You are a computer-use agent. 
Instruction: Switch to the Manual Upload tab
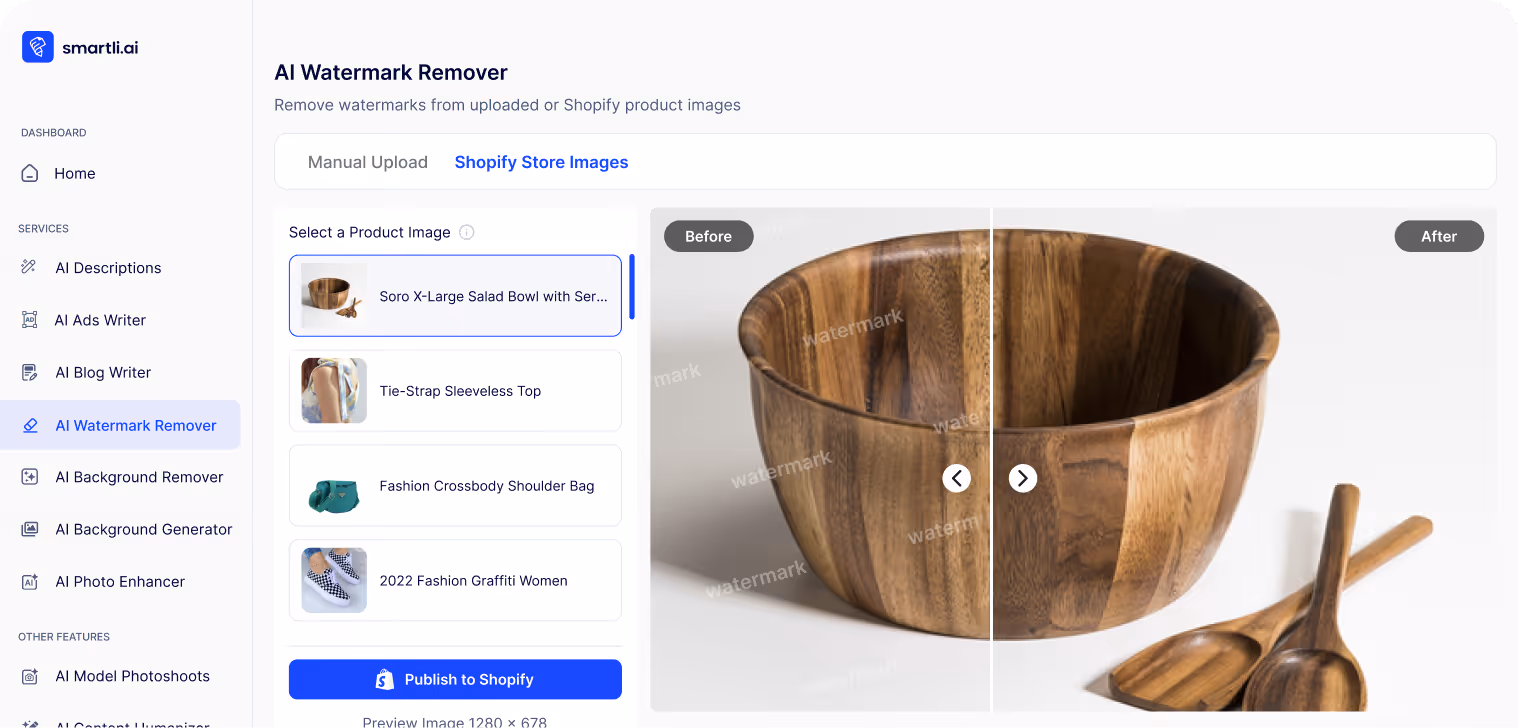(368, 162)
